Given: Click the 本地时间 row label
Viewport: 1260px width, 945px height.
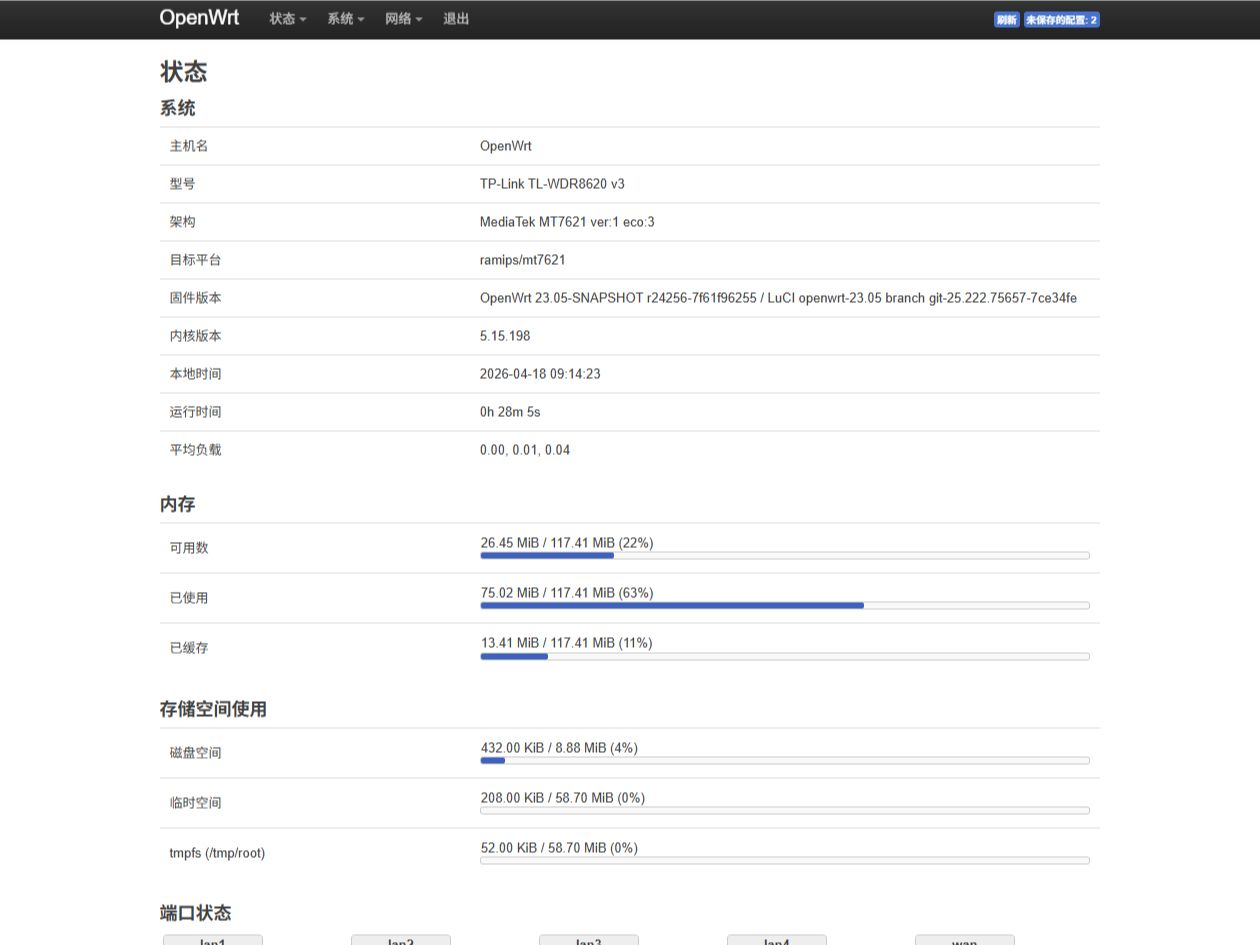Looking at the screenshot, I should pos(196,374).
